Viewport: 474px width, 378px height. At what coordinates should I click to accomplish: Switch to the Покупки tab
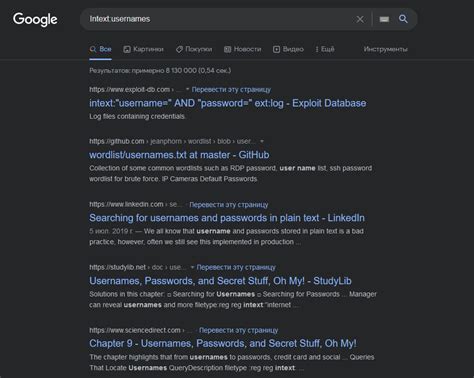[x=194, y=49]
